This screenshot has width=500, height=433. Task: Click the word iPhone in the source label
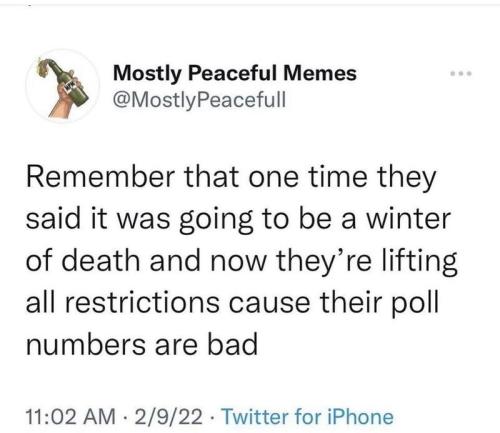[360, 417]
